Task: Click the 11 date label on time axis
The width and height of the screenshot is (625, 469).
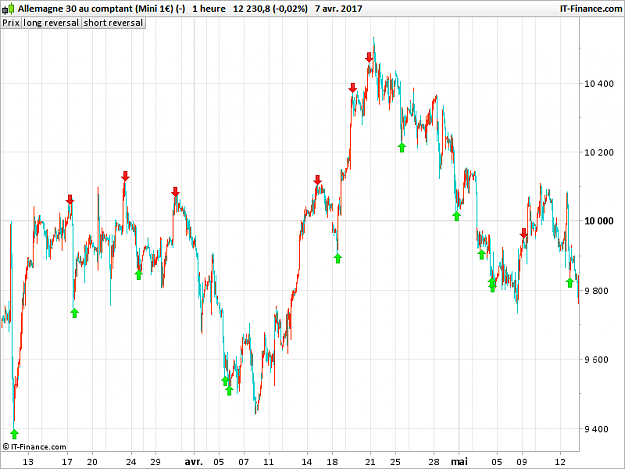Action: pos(269,462)
